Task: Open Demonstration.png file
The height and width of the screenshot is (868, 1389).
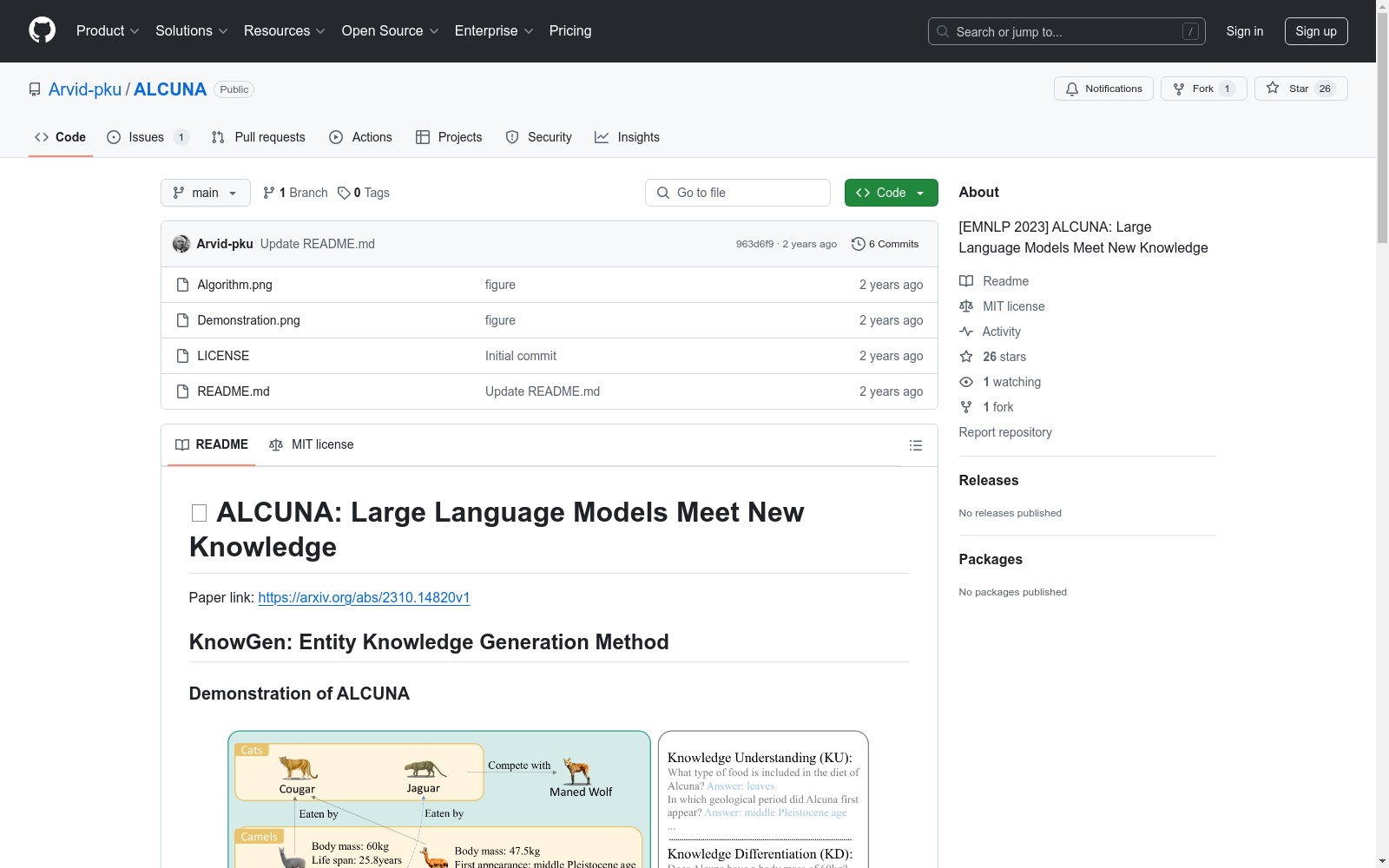Action: pos(248,320)
